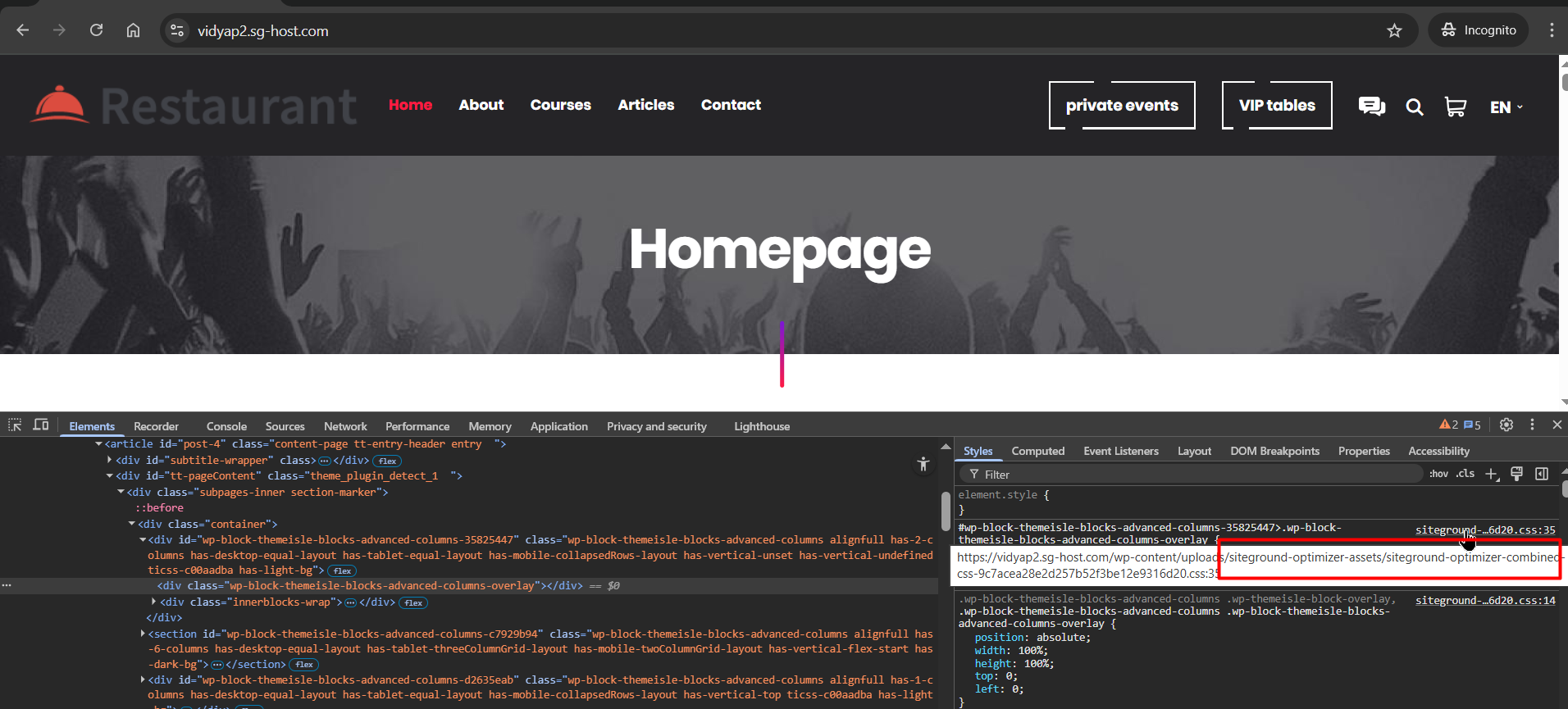Switch to the Network tab
This screenshot has height=709, width=1568.
click(x=345, y=426)
